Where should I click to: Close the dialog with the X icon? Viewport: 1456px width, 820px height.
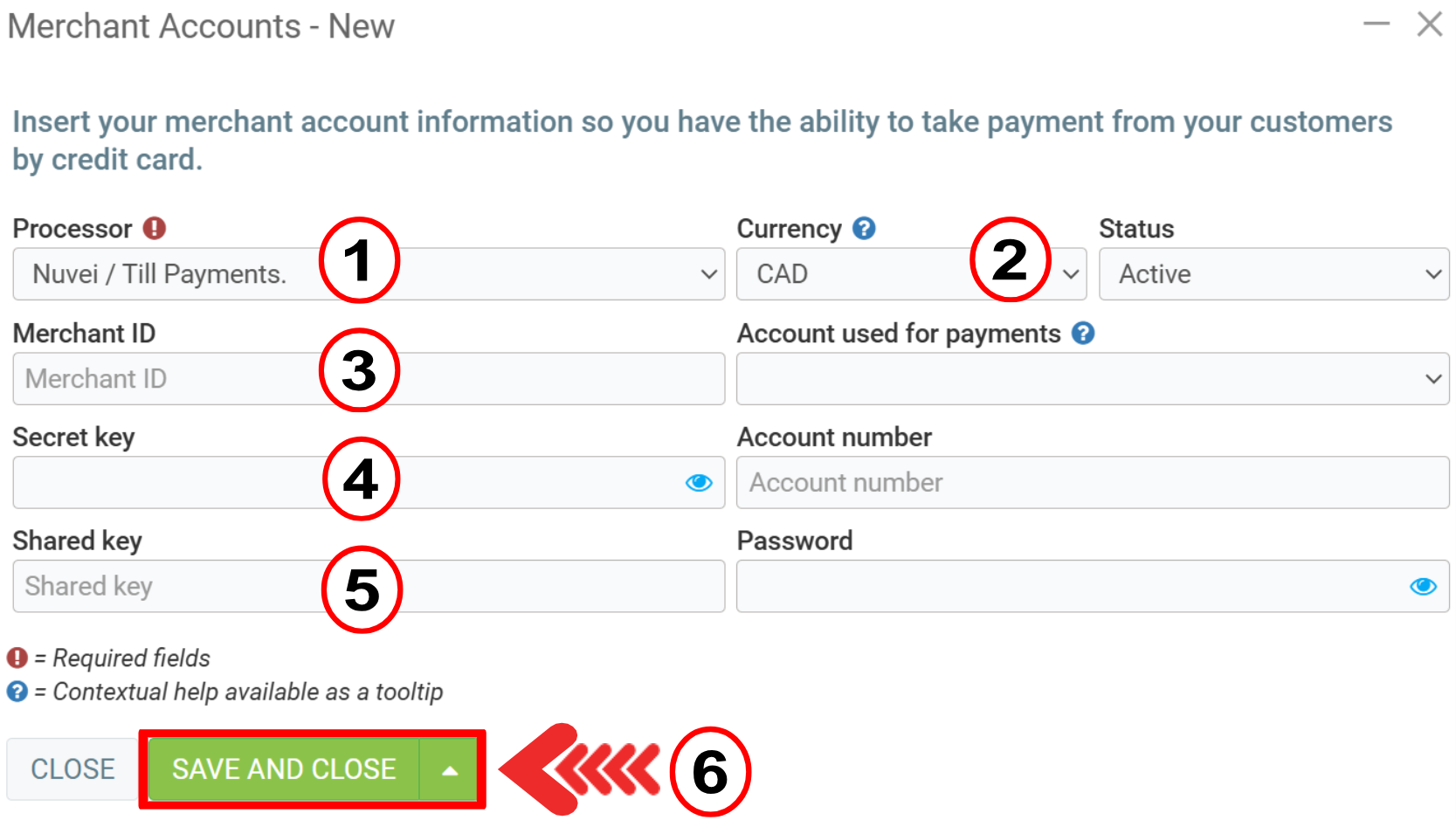1430,24
